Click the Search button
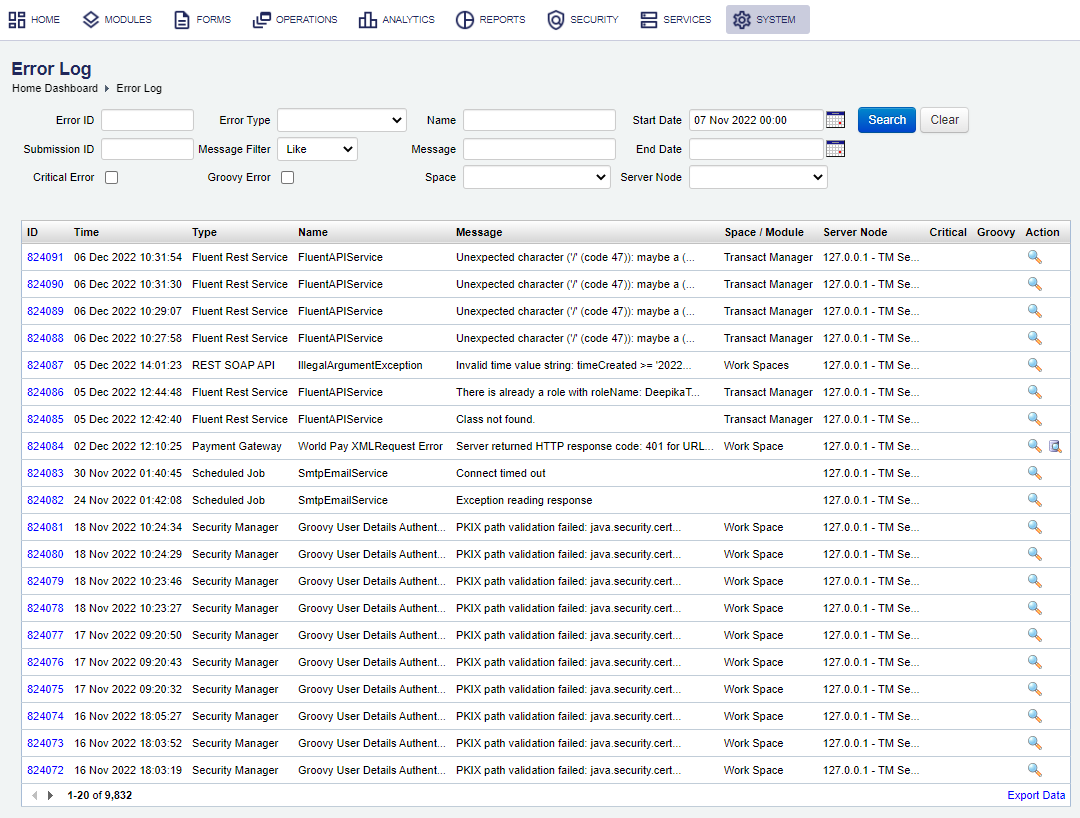 click(886, 120)
